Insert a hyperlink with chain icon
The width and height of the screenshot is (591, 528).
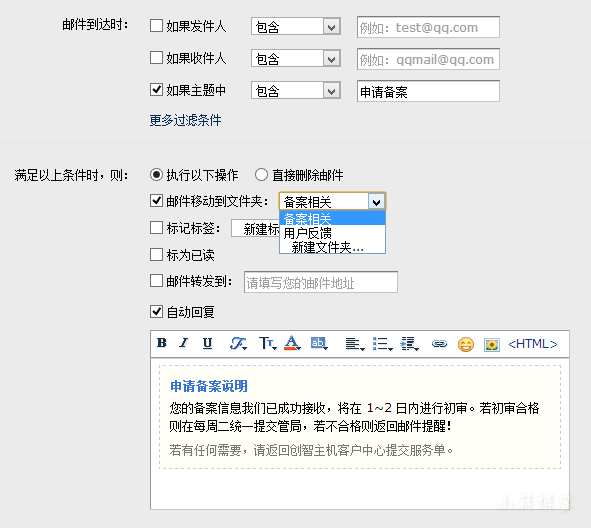439,344
